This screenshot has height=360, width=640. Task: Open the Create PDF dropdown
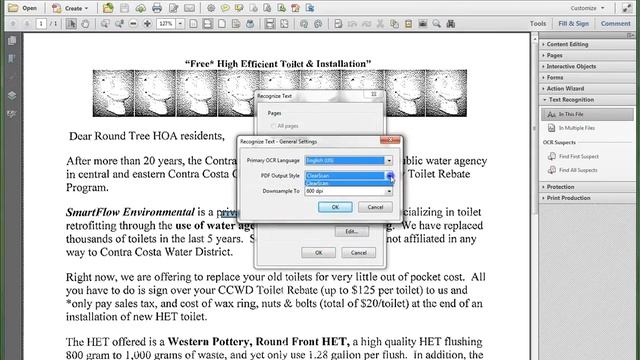(71, 8)
